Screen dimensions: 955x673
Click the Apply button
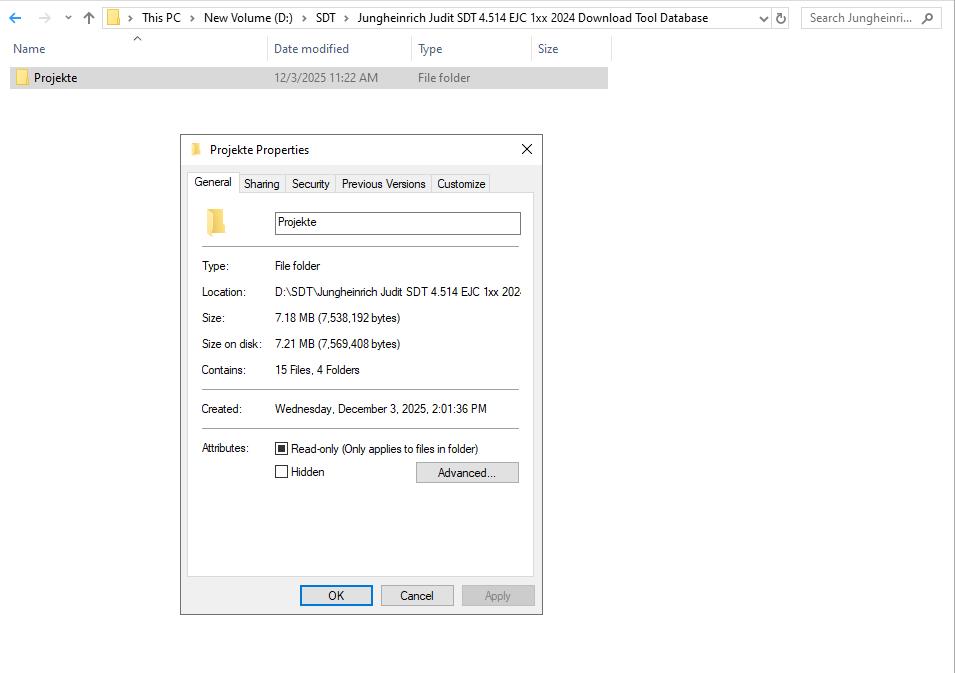click(498, 596)
